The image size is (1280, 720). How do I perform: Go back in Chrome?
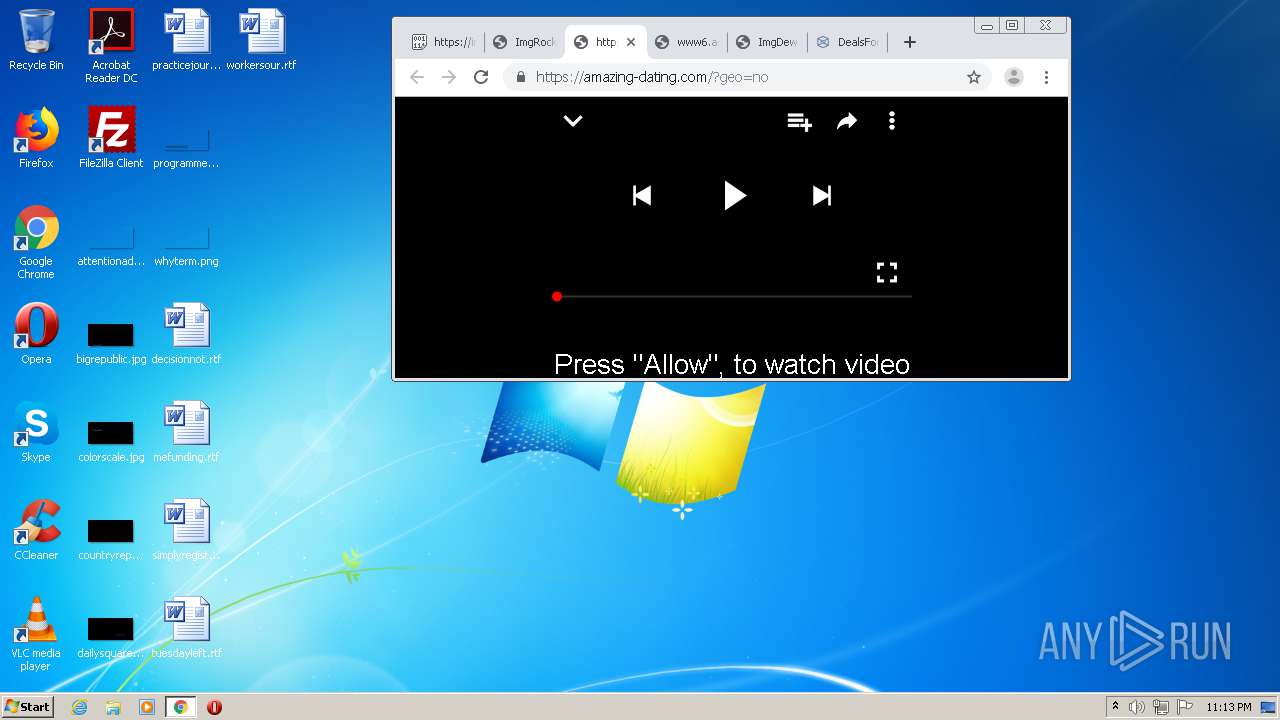click(x=417, y=77)
